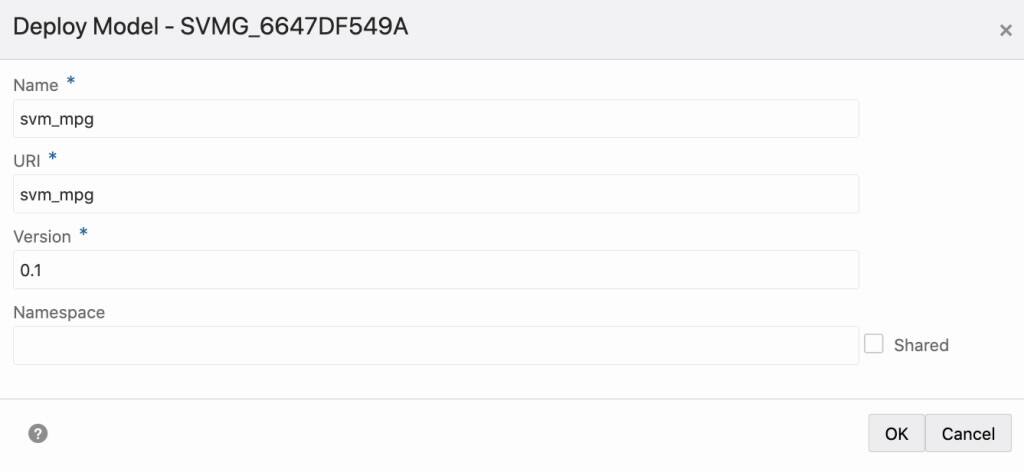Focus the Version input field containing 0.1
The image size is (1024, 472).
point(436,270)
